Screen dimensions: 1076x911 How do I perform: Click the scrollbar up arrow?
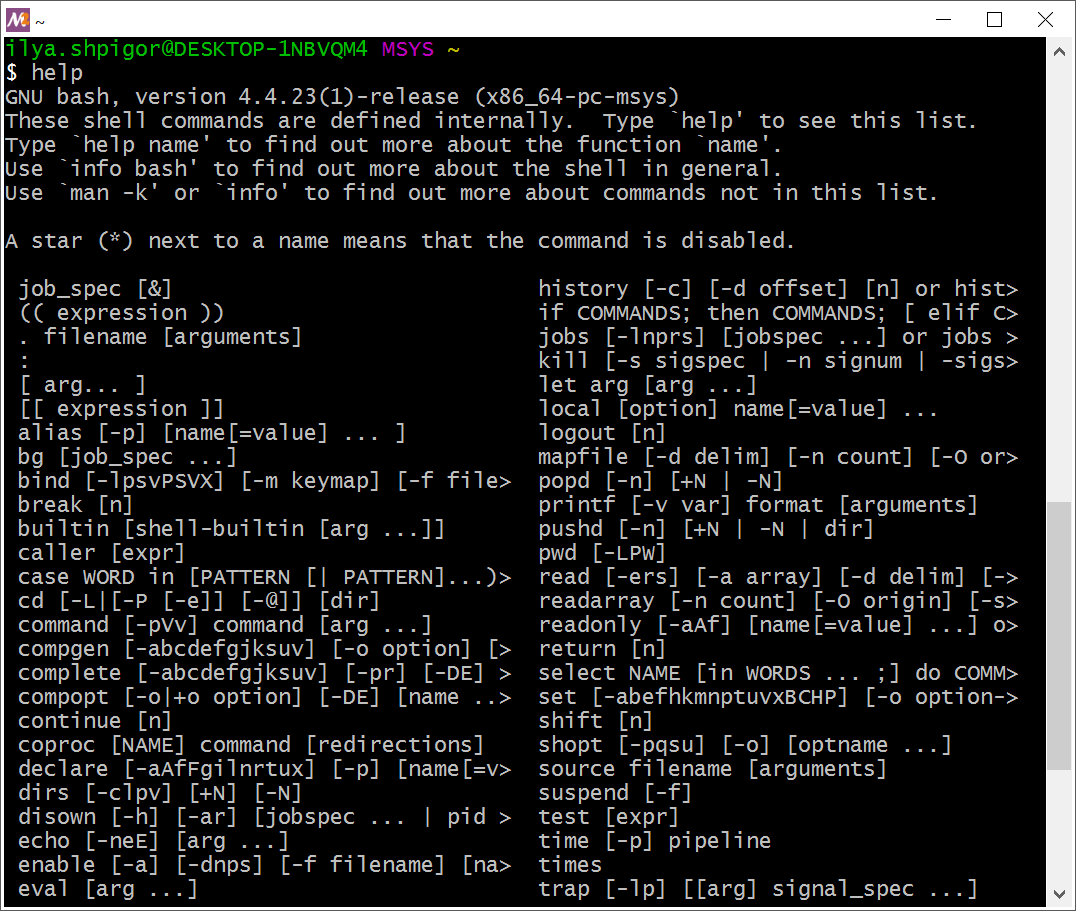click(x=1058, y=48)
